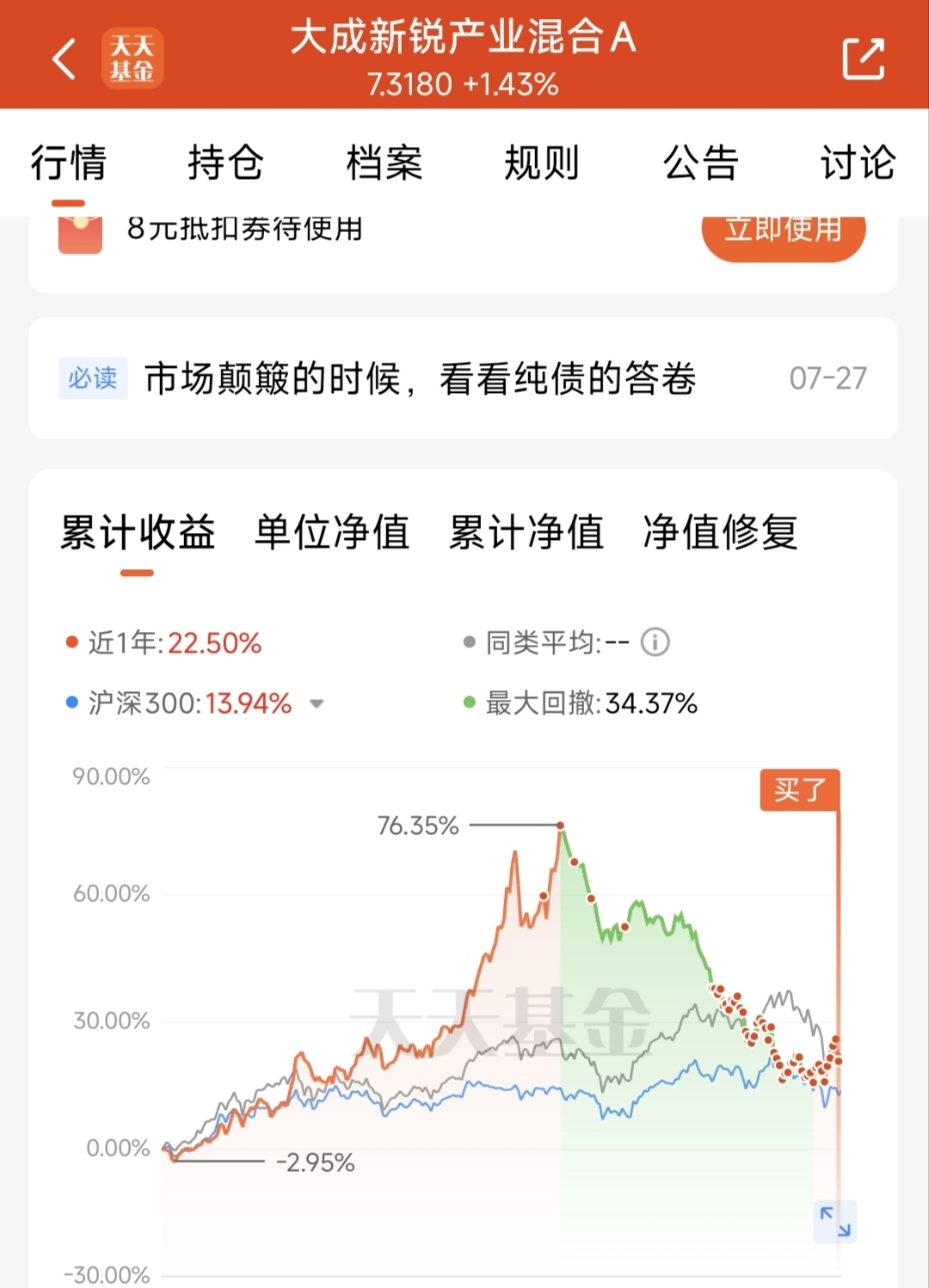Select the 累计净值 chart tab
The image size is (929, 1288).
click(x=526, y=532)
